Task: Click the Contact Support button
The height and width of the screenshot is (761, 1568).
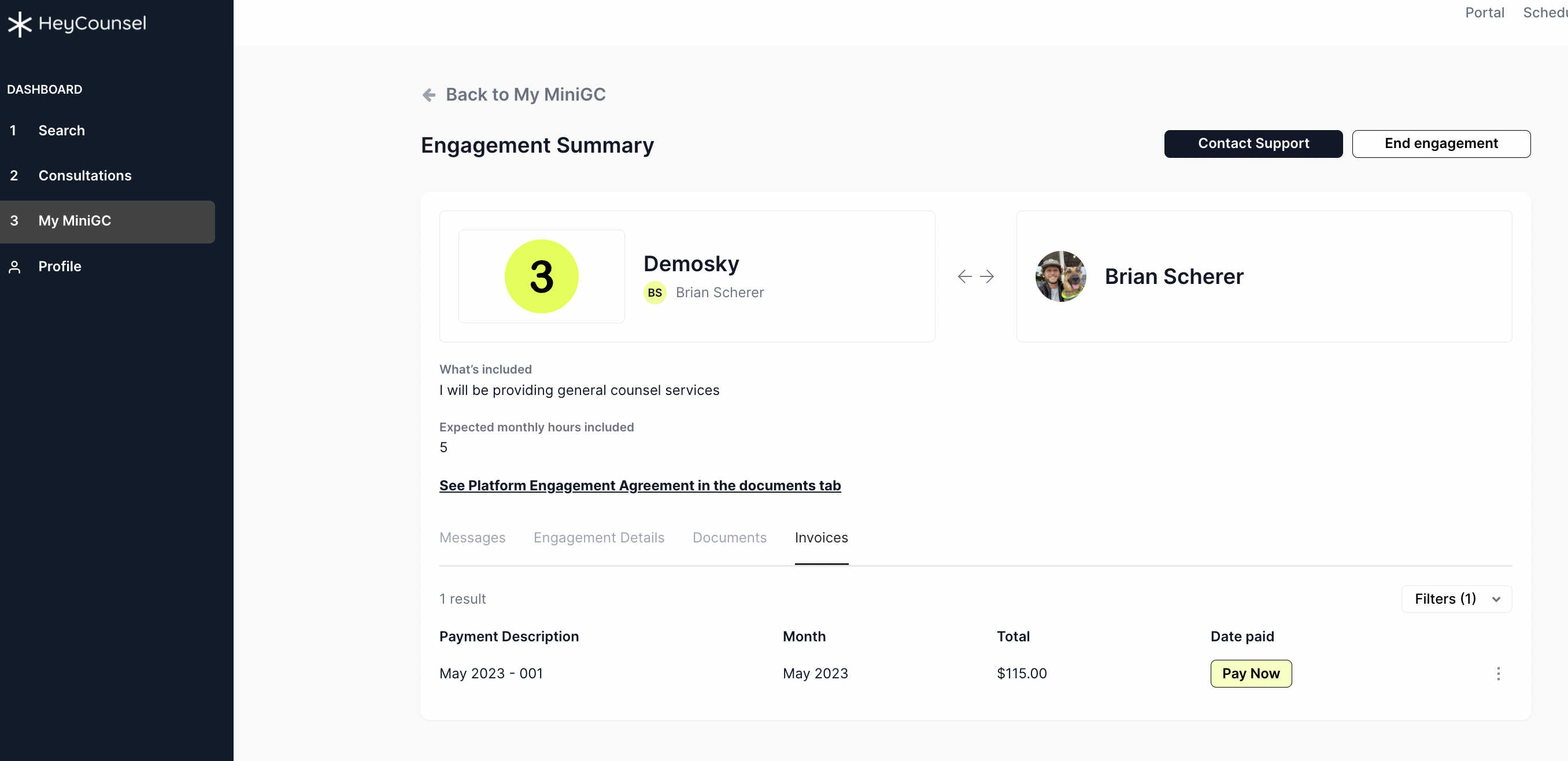Action: point(1253,143)
